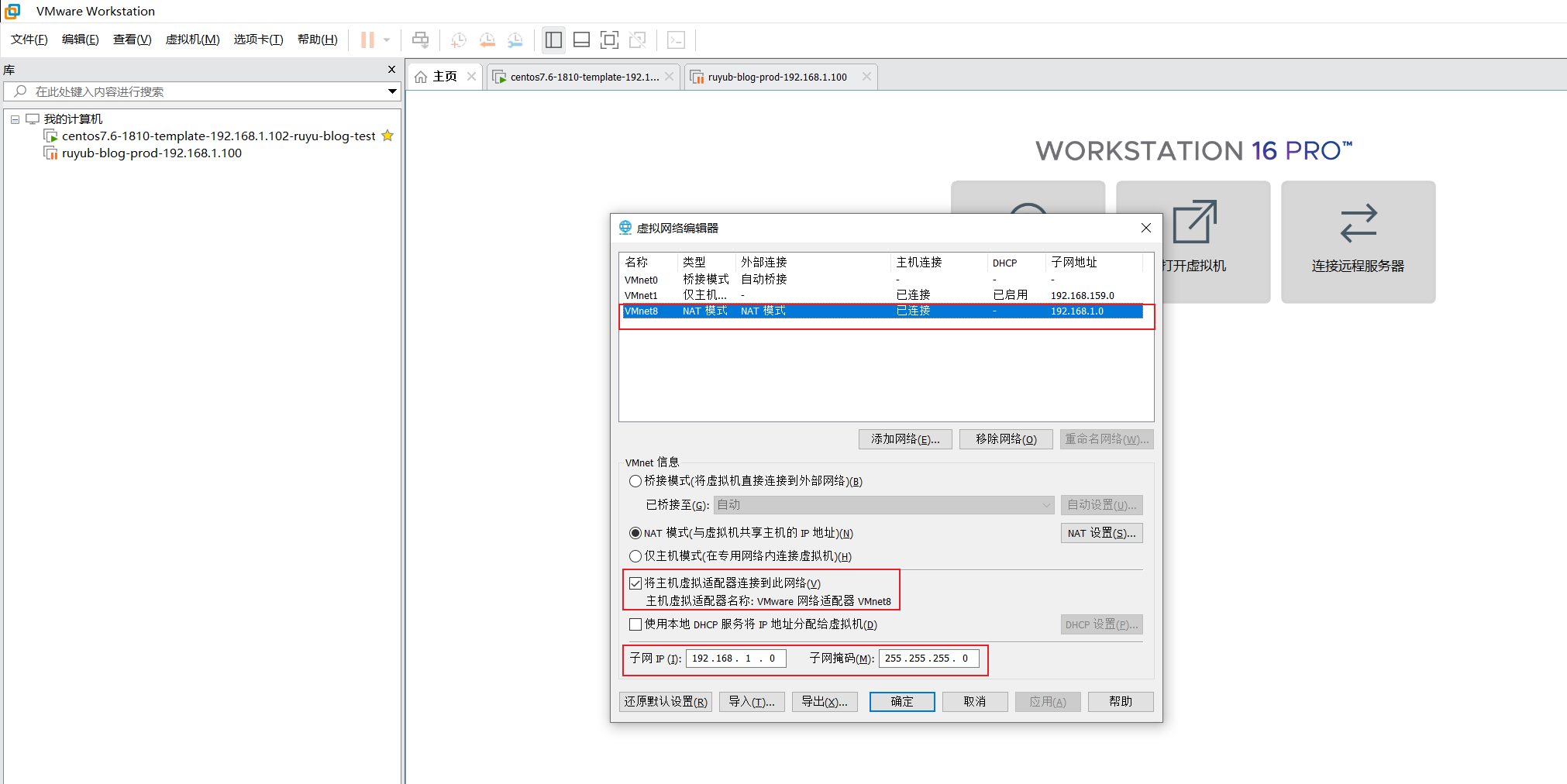The image size is (1567, 784).
Task: Open the 查看(V) menu
Action: tap(133, 40)
